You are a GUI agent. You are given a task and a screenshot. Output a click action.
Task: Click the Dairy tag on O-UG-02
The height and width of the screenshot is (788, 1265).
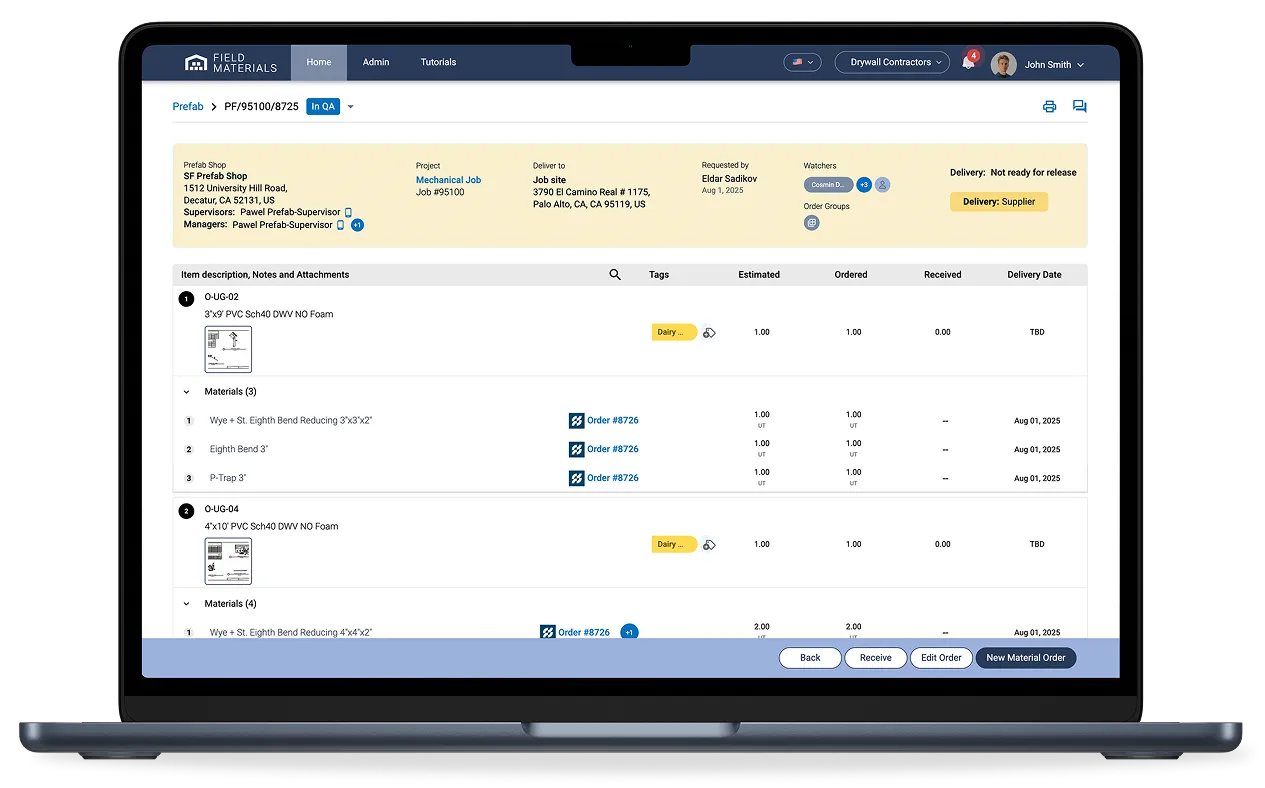674,332
